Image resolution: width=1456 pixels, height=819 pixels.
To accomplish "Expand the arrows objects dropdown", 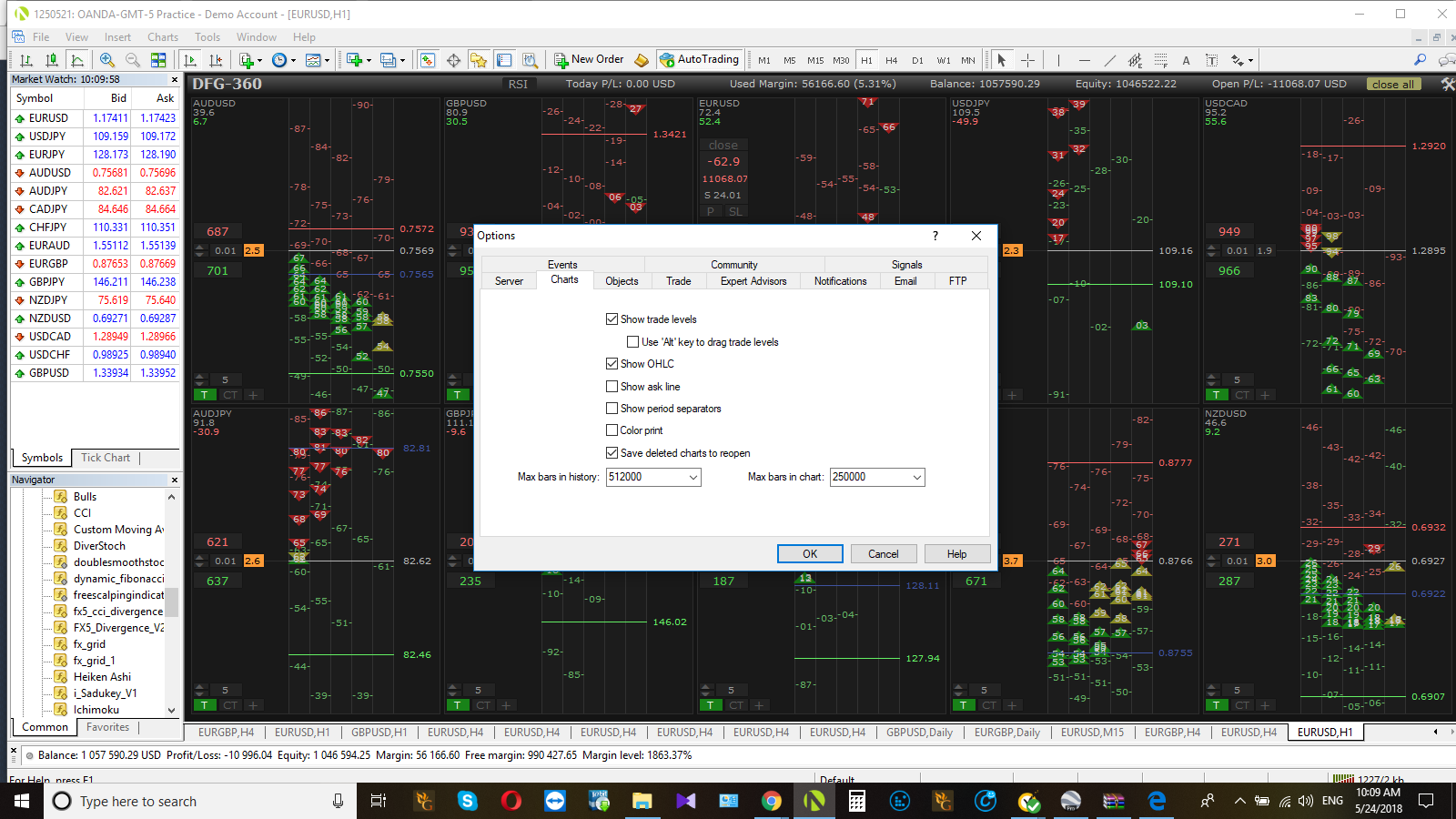I will point(1250,61).
